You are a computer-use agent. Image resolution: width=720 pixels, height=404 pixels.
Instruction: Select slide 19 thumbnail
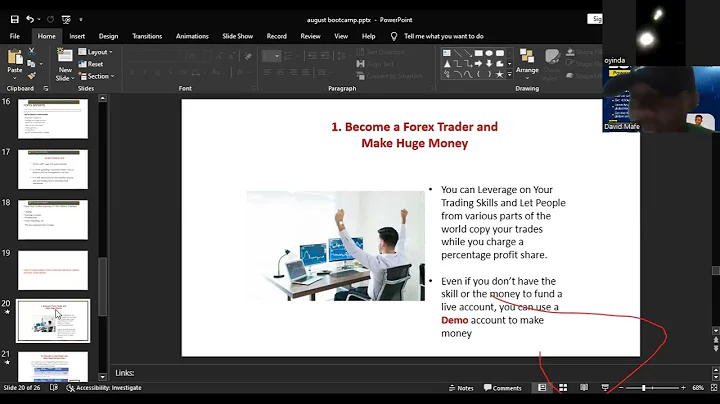click(53, 270)
